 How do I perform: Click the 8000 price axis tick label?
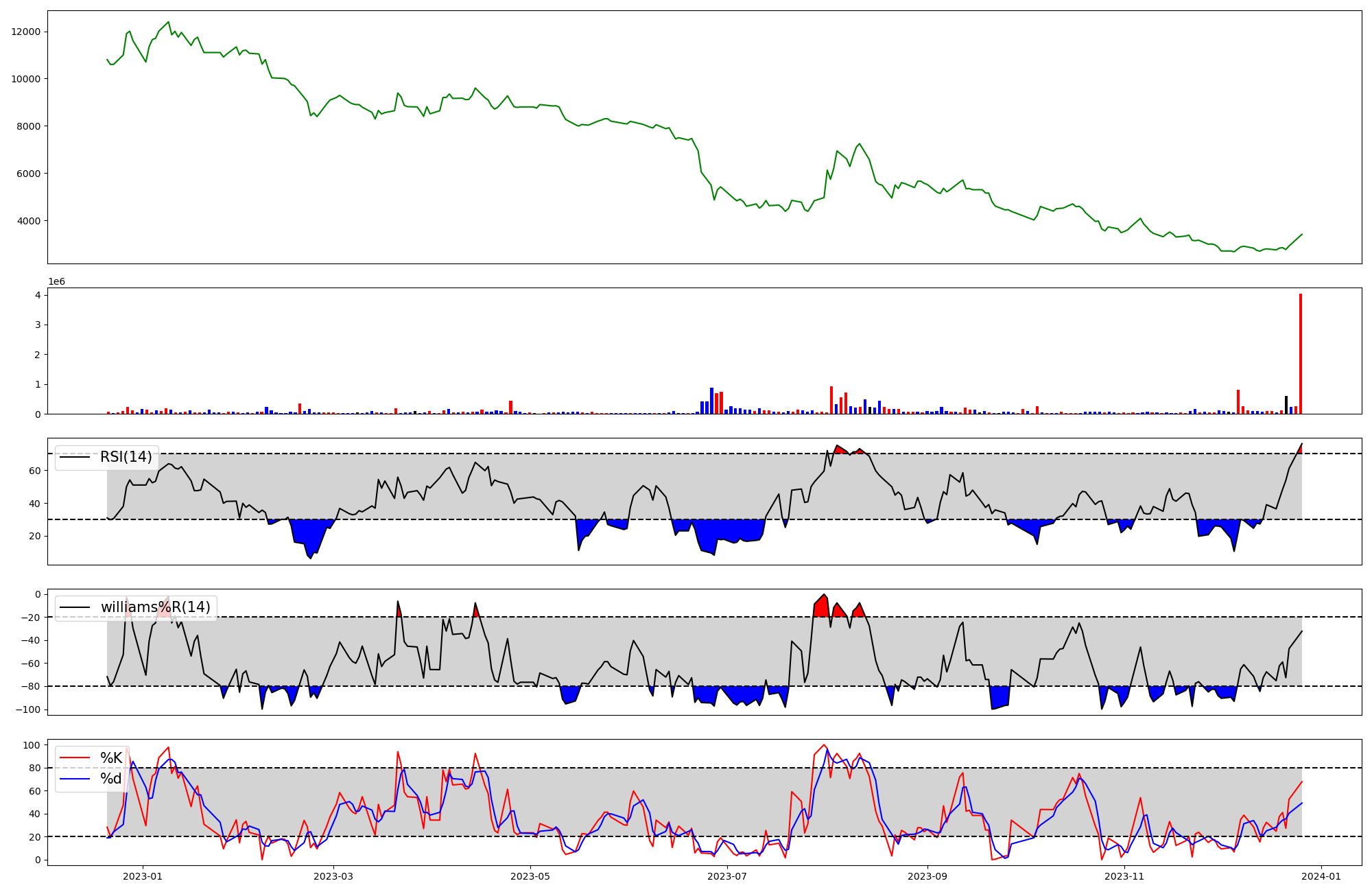coord(28,126)
